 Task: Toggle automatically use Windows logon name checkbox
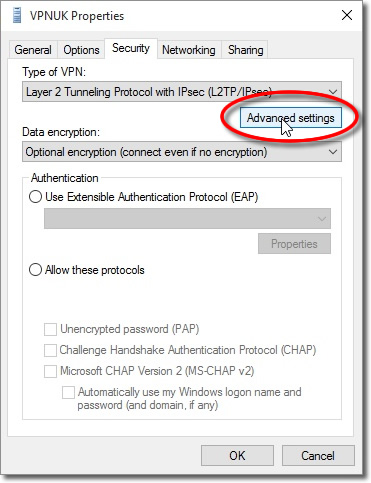tap(68, 392)
